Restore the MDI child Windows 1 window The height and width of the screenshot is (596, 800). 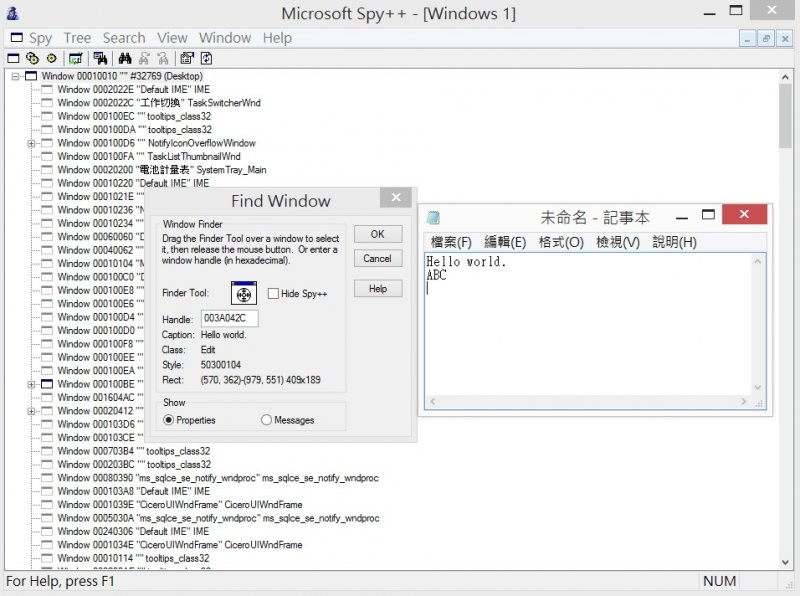click(766, 38)
